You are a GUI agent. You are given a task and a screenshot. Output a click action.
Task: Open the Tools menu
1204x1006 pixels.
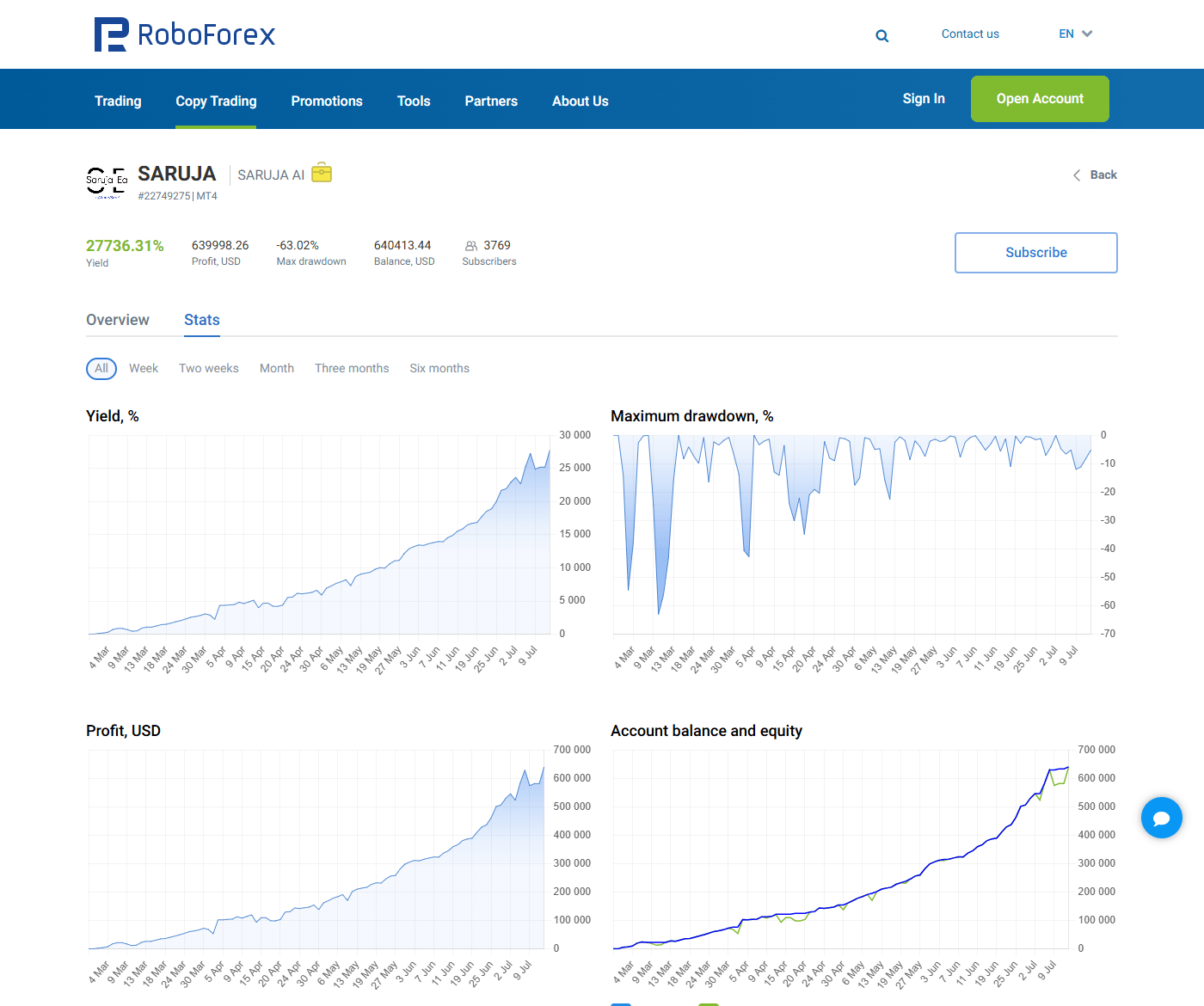414,101
